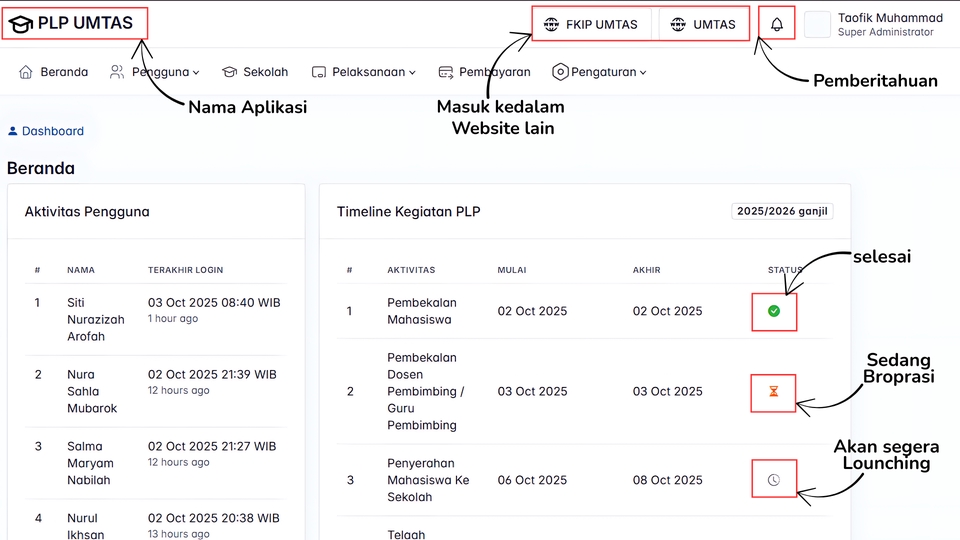The image size is (960, 540).
Task: Click the screen icon beside Pelaksanaan
Action: 318,72
